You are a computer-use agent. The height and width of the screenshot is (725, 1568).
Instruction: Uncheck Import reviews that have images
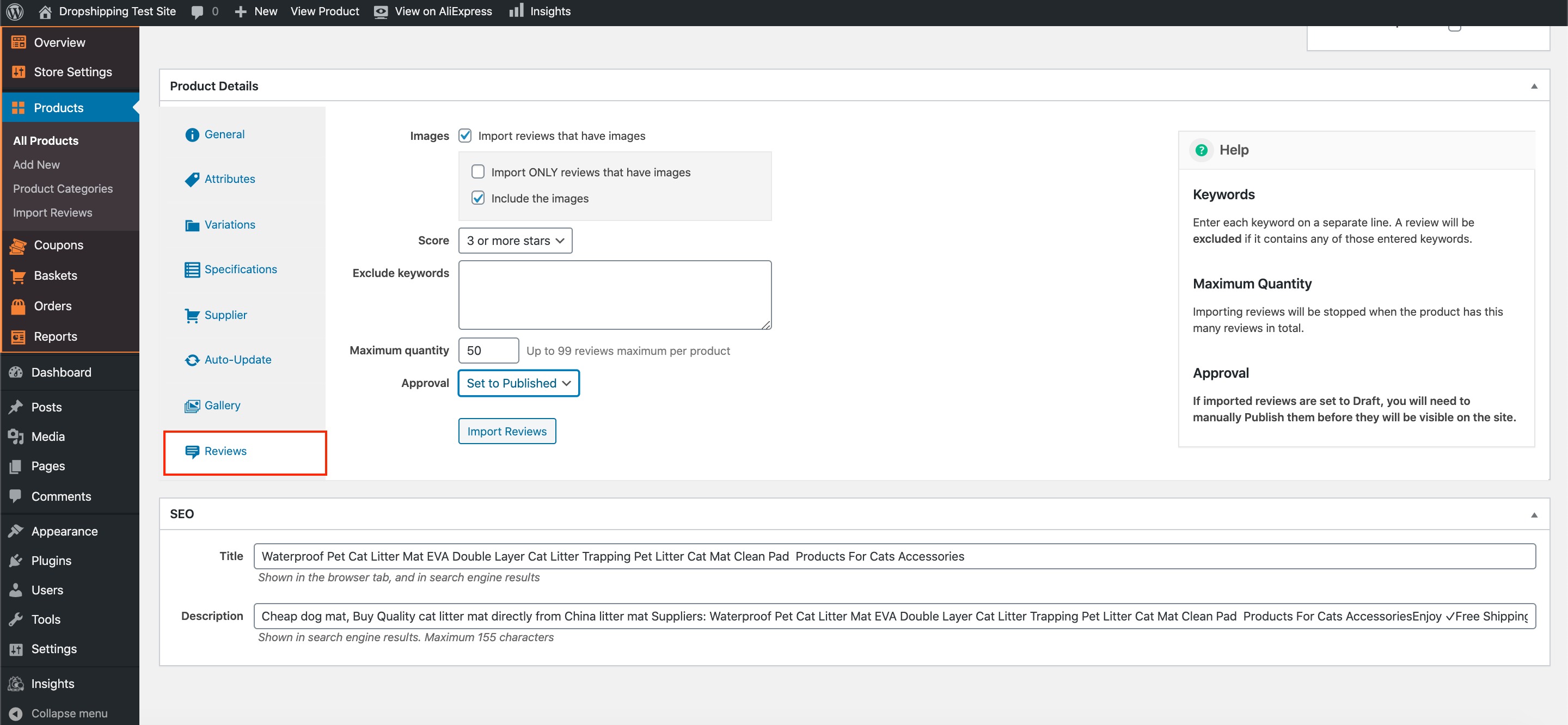[465, 135]
